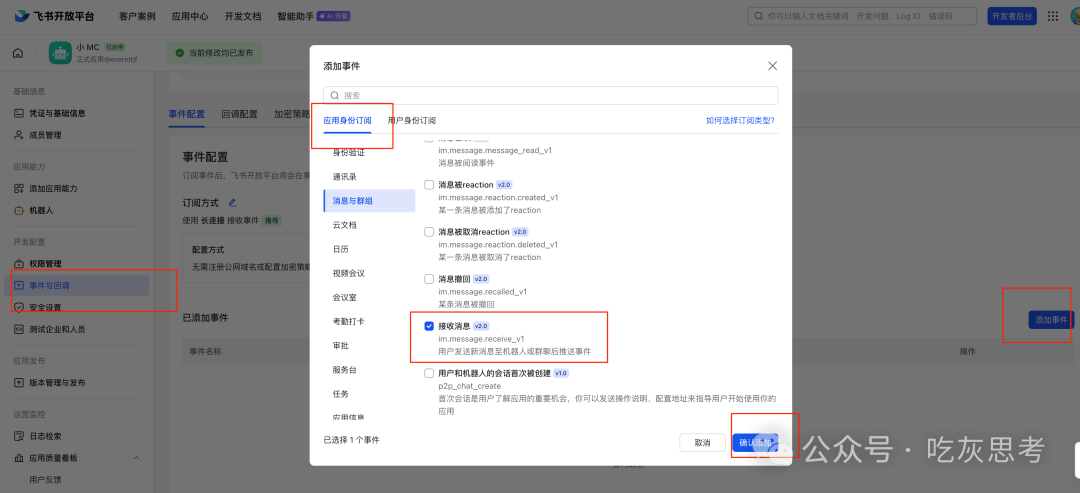The width and height of the screenshot is (1080, 493).
Task: Check the 消息被reaction event checkbox
Action: point(429,185)
